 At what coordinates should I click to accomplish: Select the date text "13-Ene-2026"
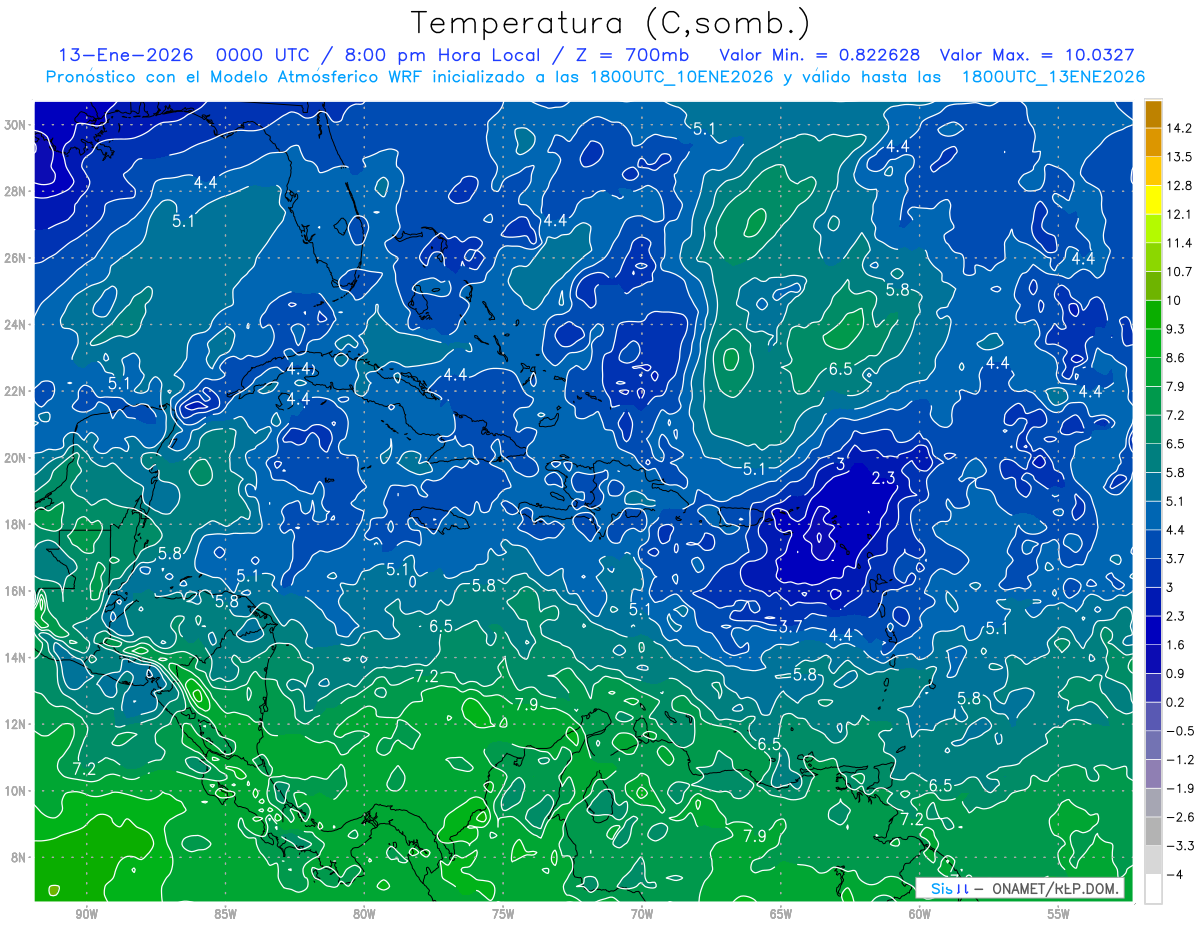coord(125,55)
